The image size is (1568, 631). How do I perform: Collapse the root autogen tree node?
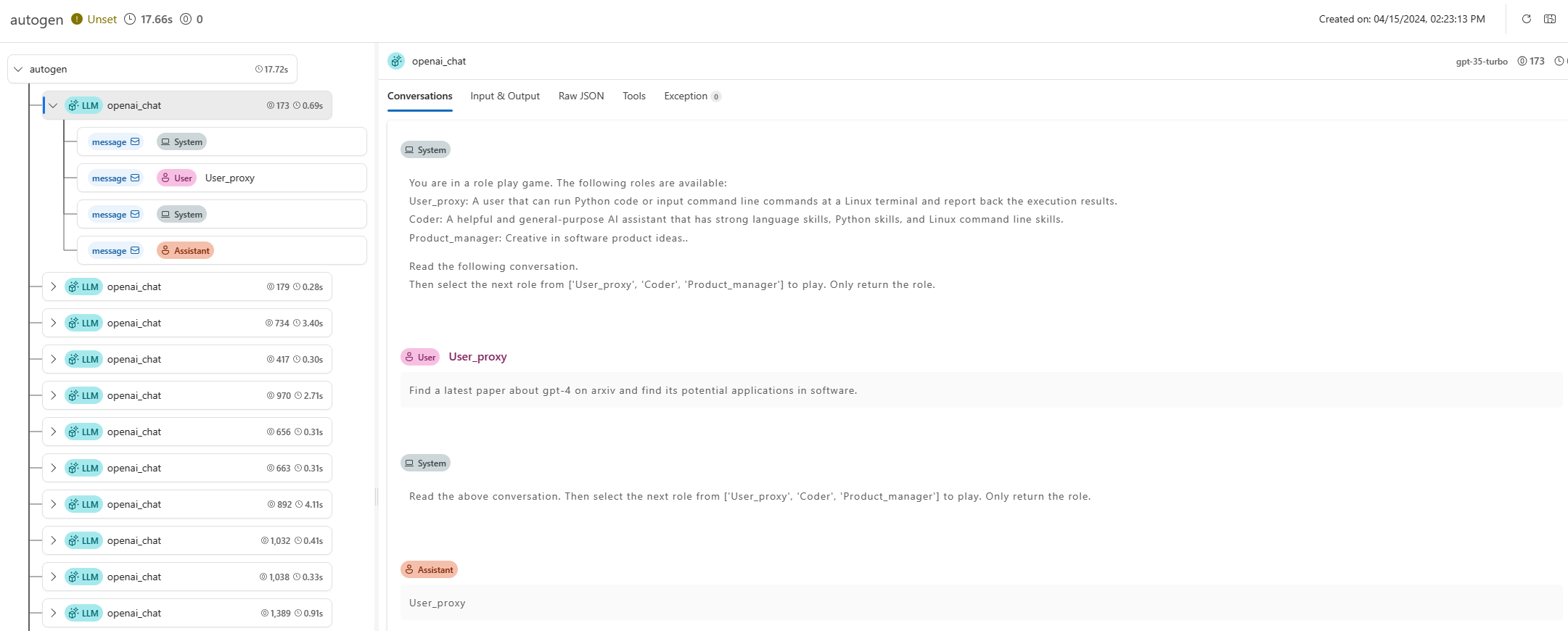pos(18,69)
